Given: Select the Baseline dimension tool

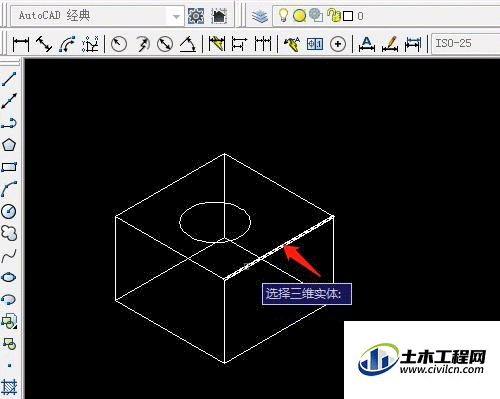Looking at the screenshot, I should 239,44.
